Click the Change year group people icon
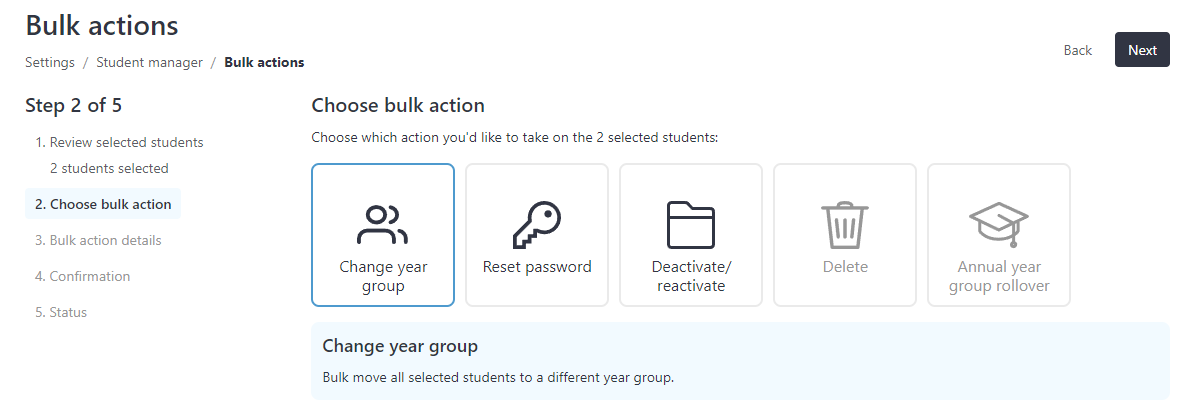The height and width of the screenshot is (416, 1185). point(382,225)
